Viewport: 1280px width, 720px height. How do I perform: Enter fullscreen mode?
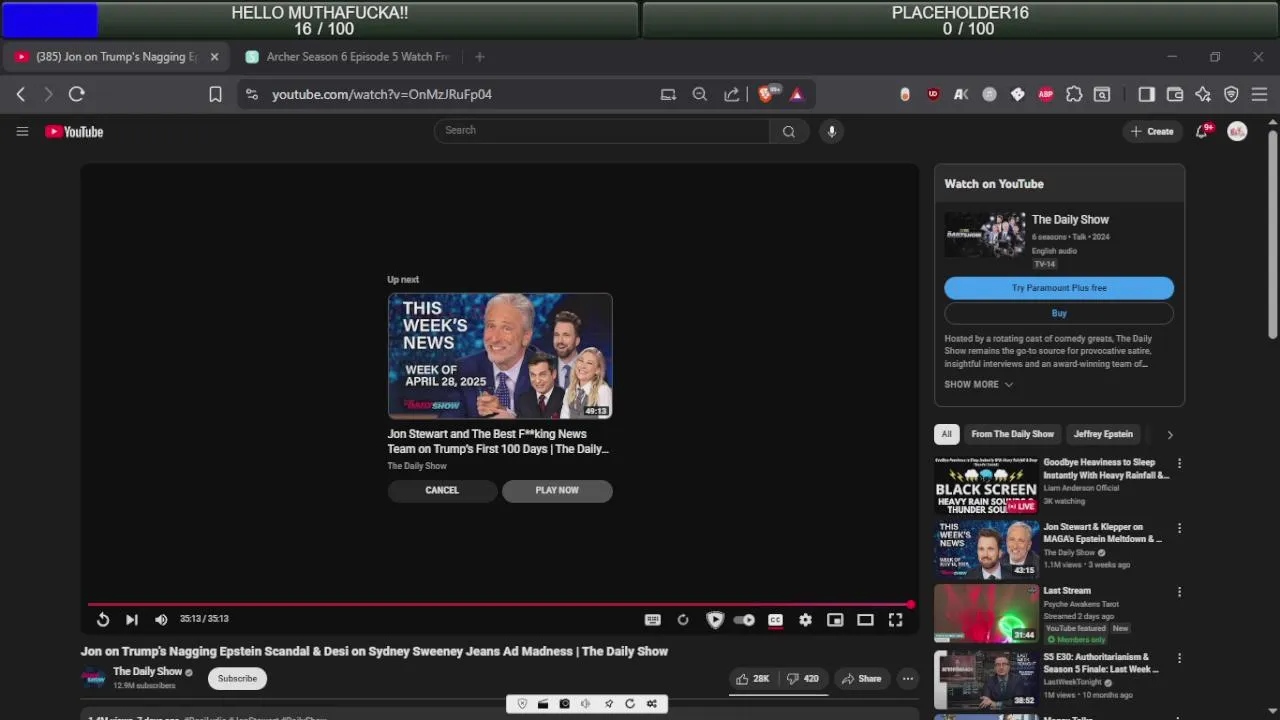[895, 620]
